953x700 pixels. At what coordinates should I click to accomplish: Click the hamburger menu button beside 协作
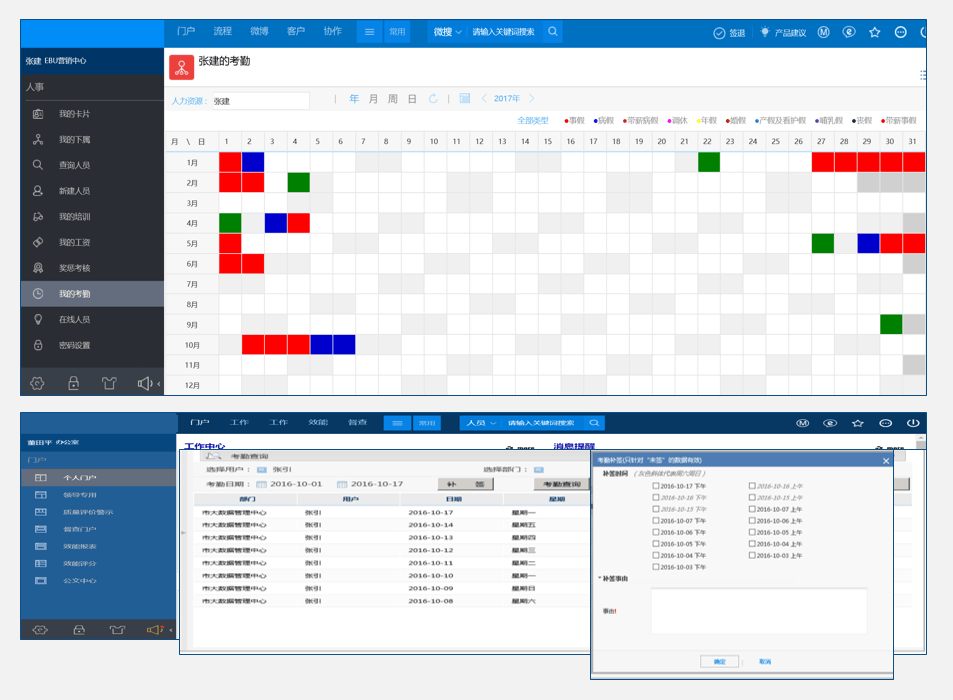tap(369, 32)
